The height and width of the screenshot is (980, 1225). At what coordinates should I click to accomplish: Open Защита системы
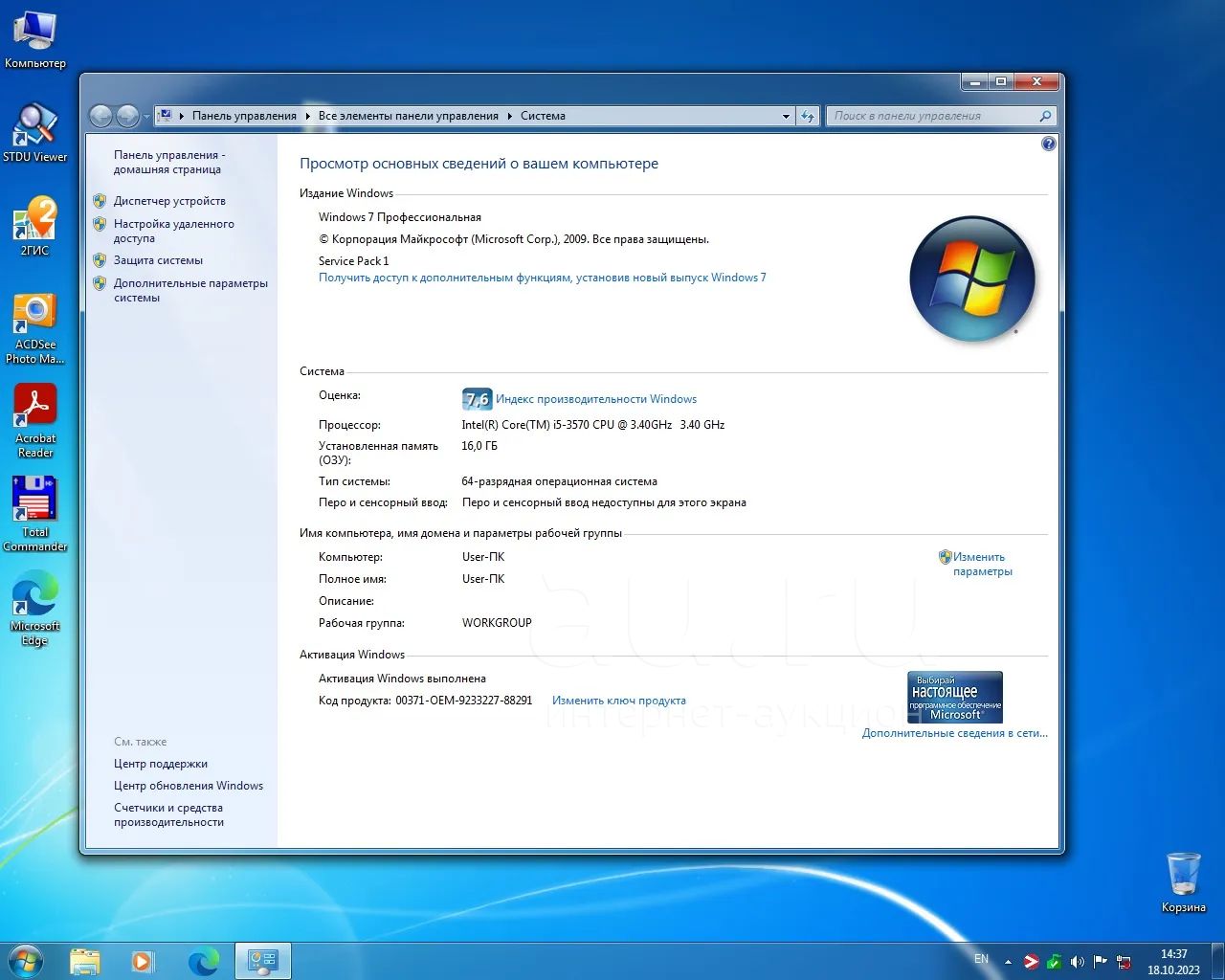pyautogui.click(x=158, y=260)
